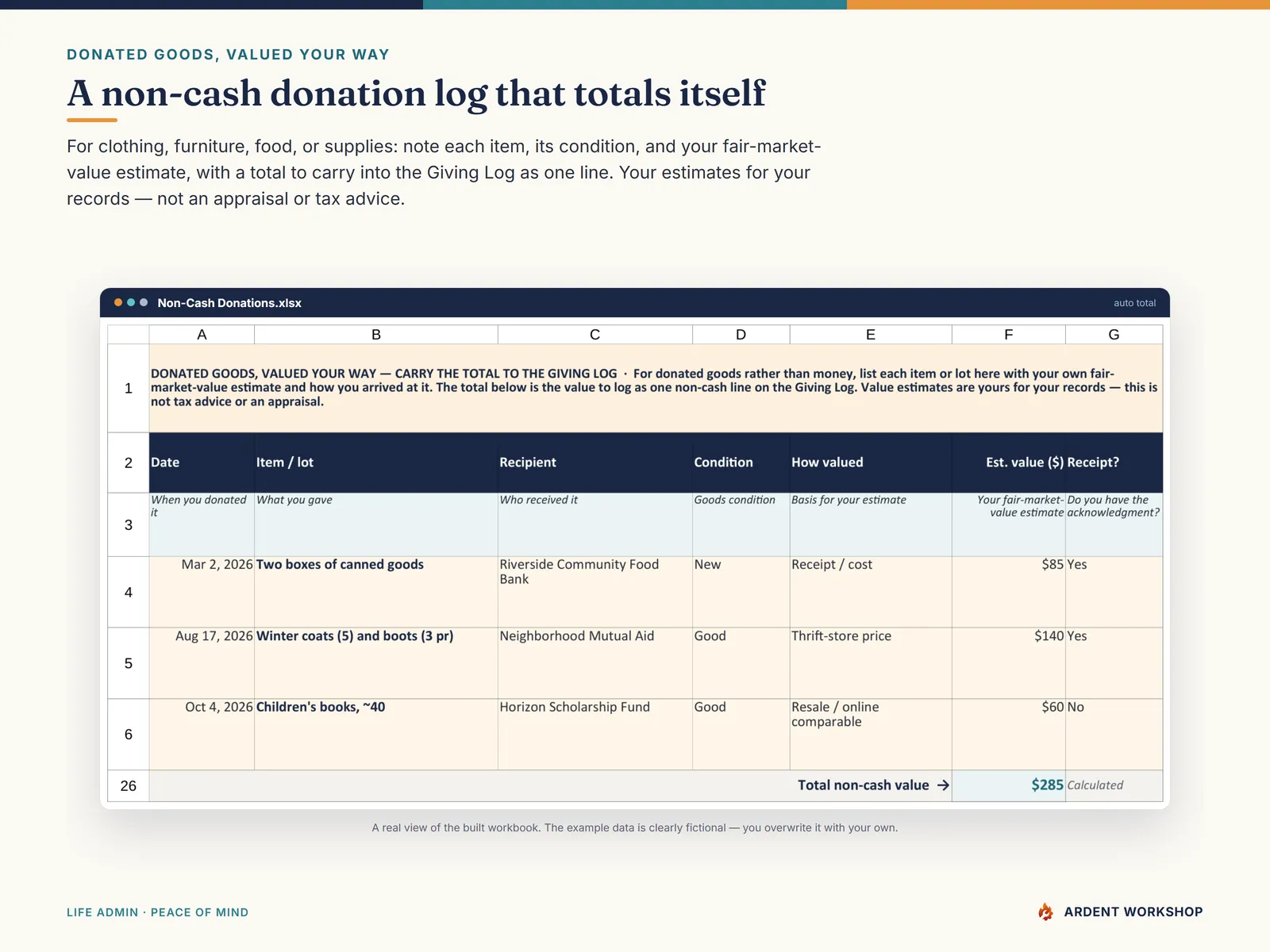1270x952 pixels.
Task: Select column G header
Action: [1114, 335]
